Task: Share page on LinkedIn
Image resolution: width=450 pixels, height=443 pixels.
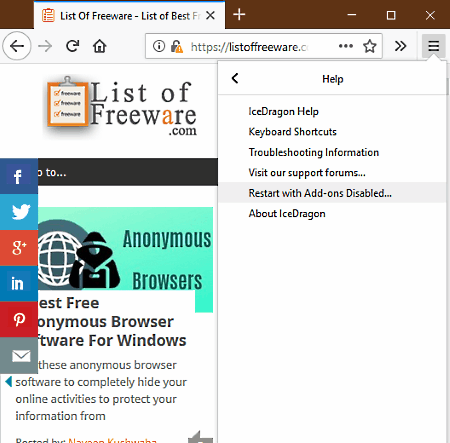Action: (x=19, y=284)
